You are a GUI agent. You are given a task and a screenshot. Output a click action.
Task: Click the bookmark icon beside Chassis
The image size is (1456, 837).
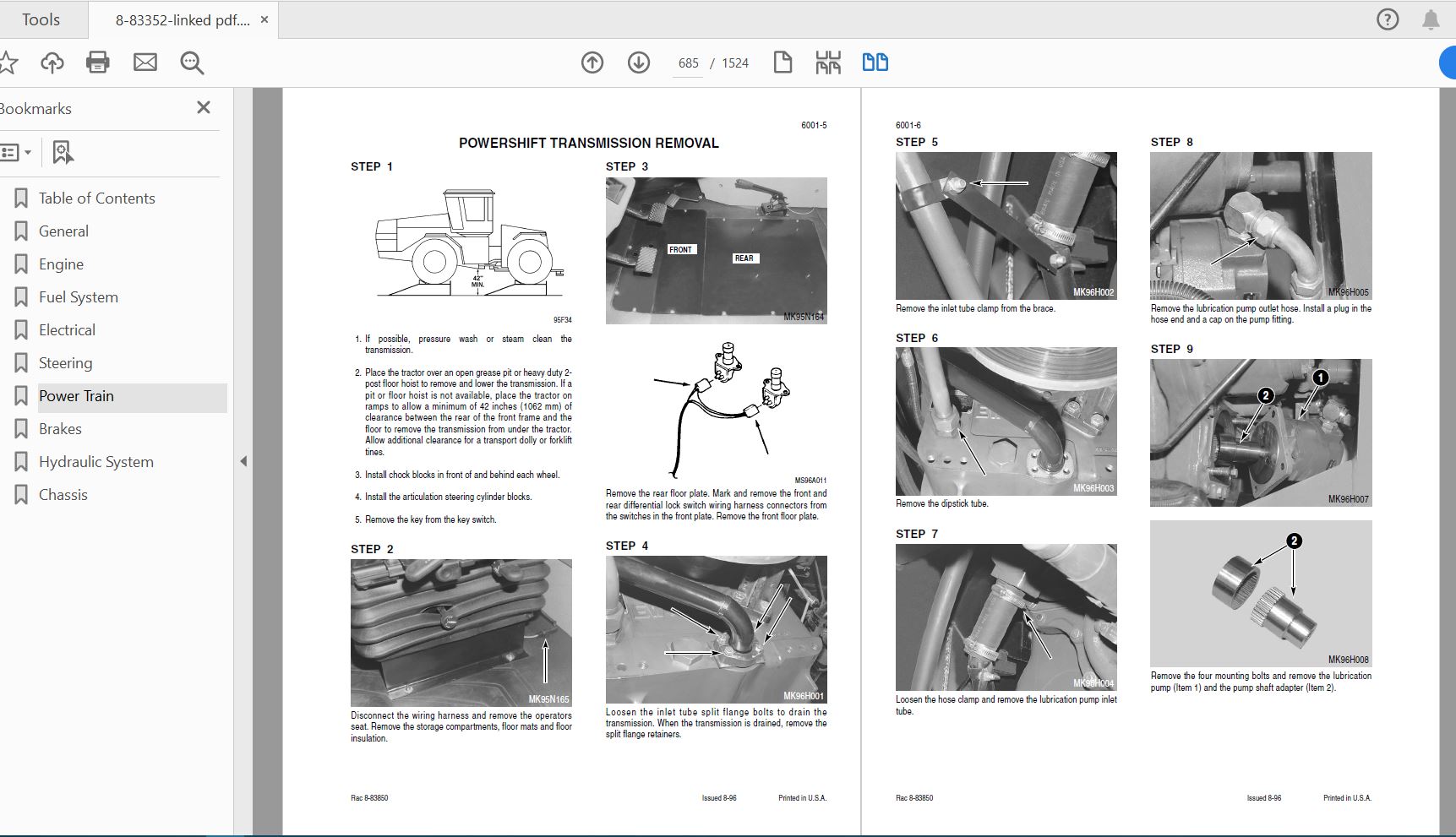coord(21,495)
